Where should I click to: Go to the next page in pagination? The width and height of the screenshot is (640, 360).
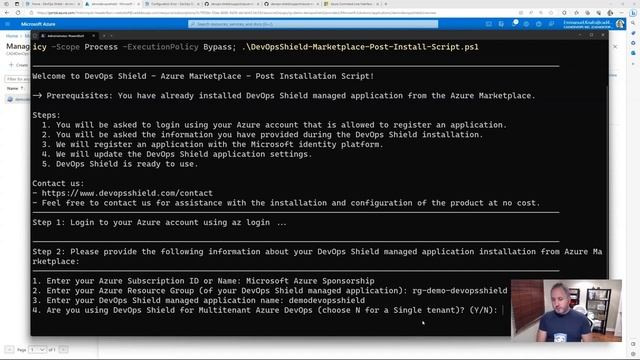[63, 350]
